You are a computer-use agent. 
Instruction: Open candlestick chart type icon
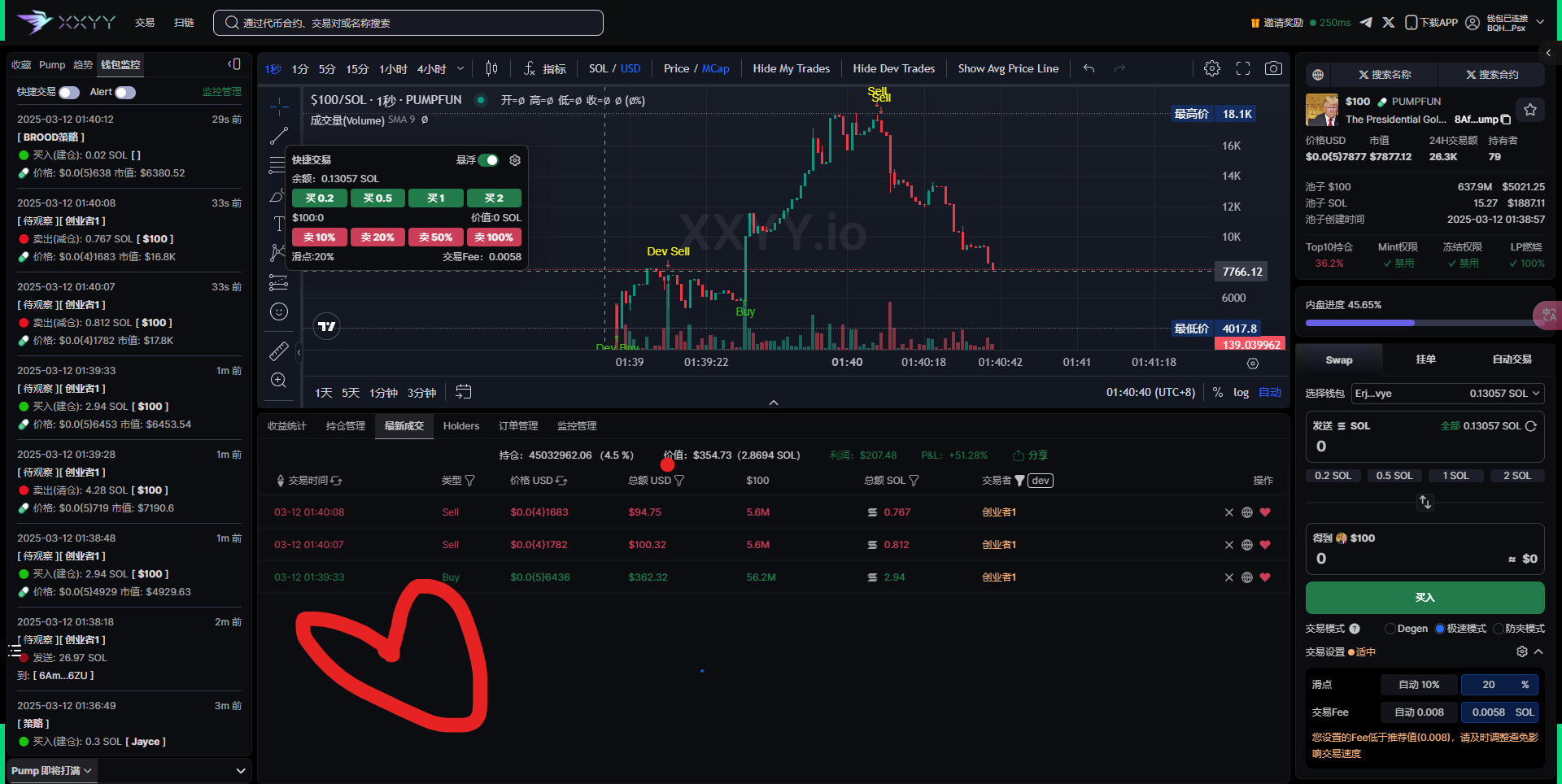pos(491,68)
